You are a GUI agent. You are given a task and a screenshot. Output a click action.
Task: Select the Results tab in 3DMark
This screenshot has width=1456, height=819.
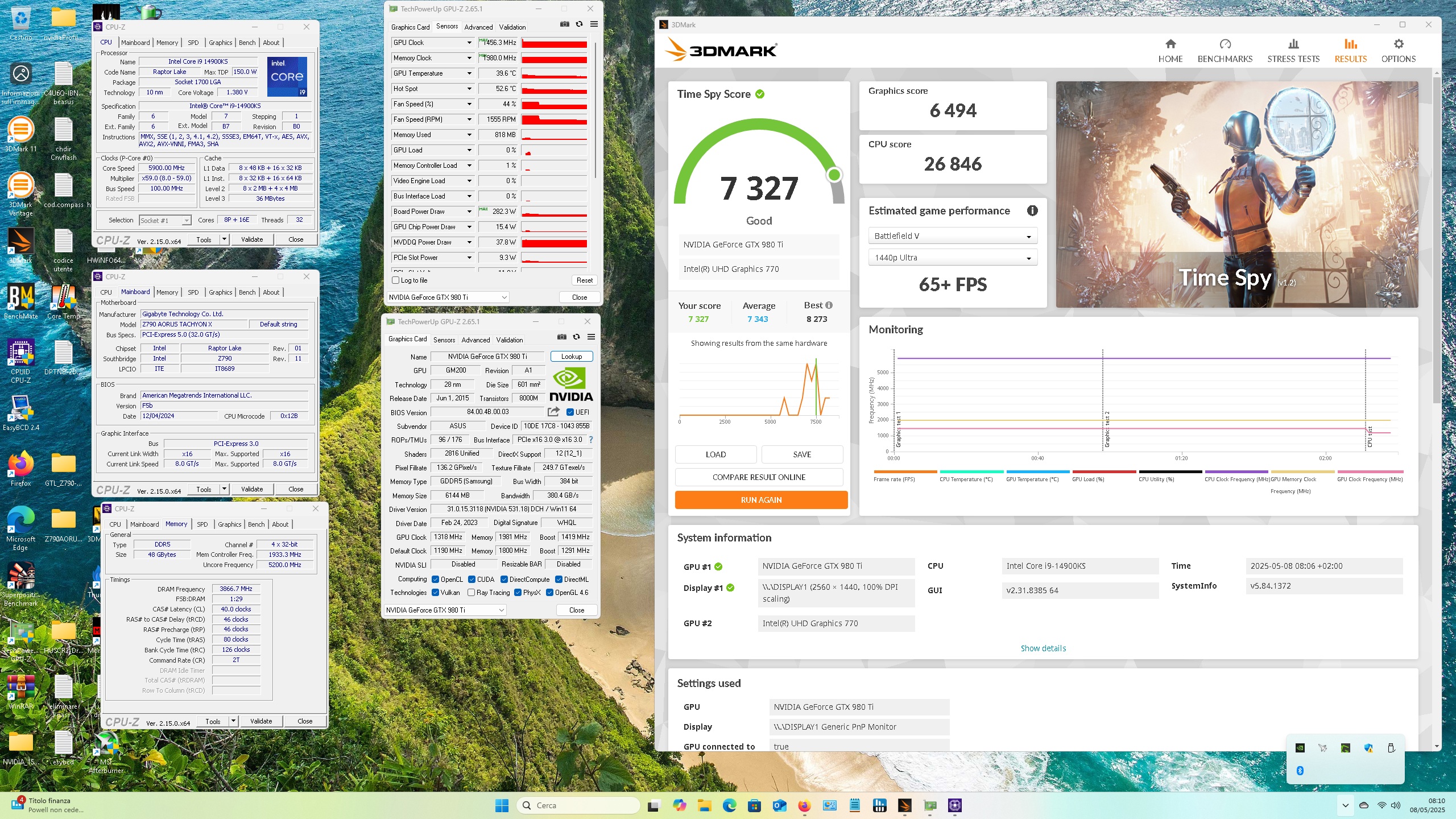click(x=1350, y=51)
